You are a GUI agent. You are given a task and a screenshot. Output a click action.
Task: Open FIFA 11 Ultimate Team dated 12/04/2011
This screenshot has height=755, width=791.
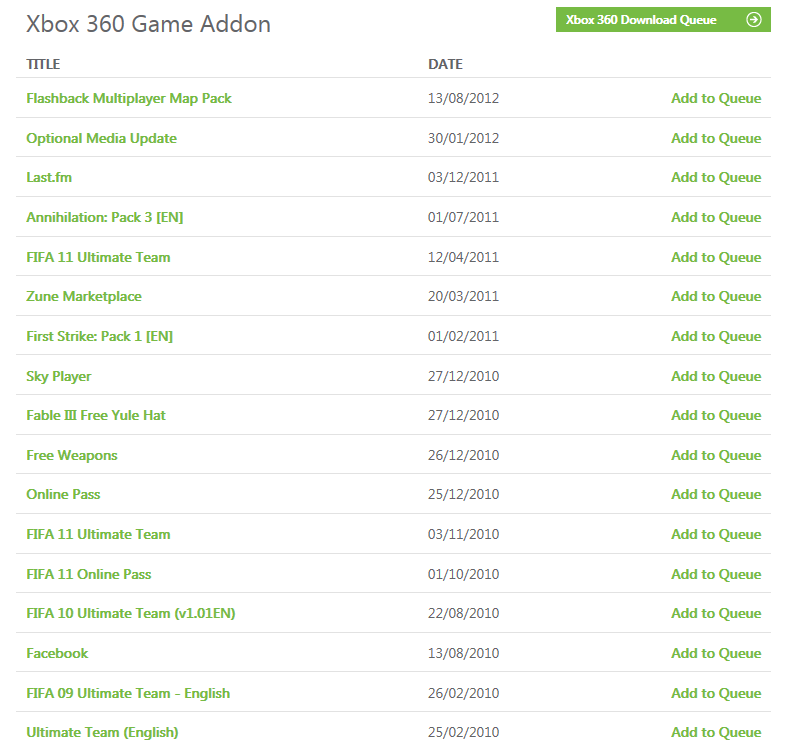pyautogui.click(x=98, y=257)
